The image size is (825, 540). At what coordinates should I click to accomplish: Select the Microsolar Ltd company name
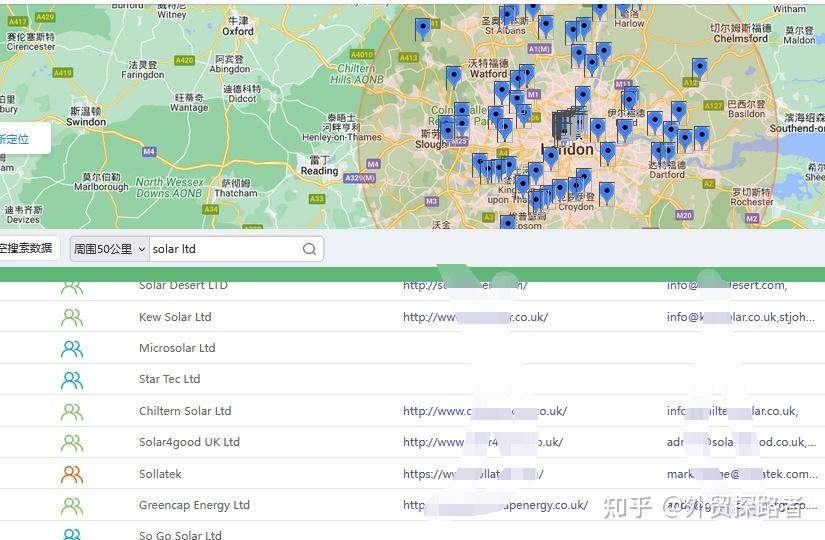177,348
